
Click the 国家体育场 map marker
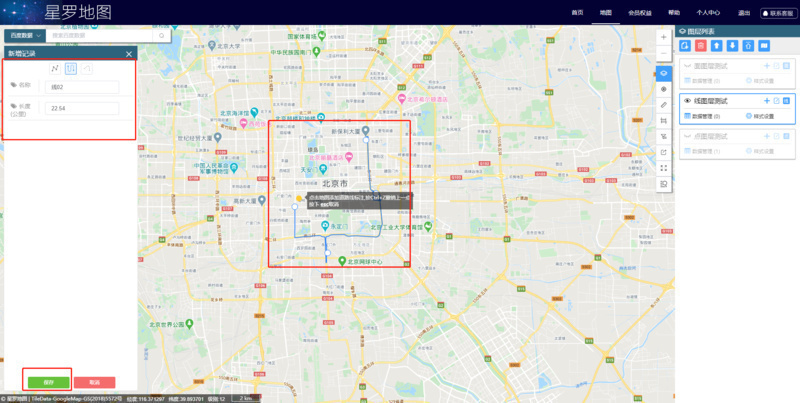[322, 36]
